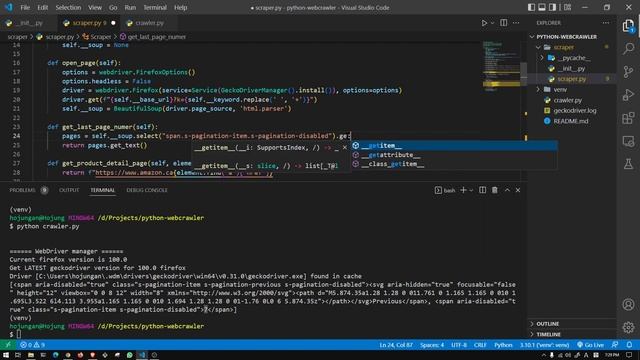
Task: Click the remote window status icon
Action: coord(8,345)
